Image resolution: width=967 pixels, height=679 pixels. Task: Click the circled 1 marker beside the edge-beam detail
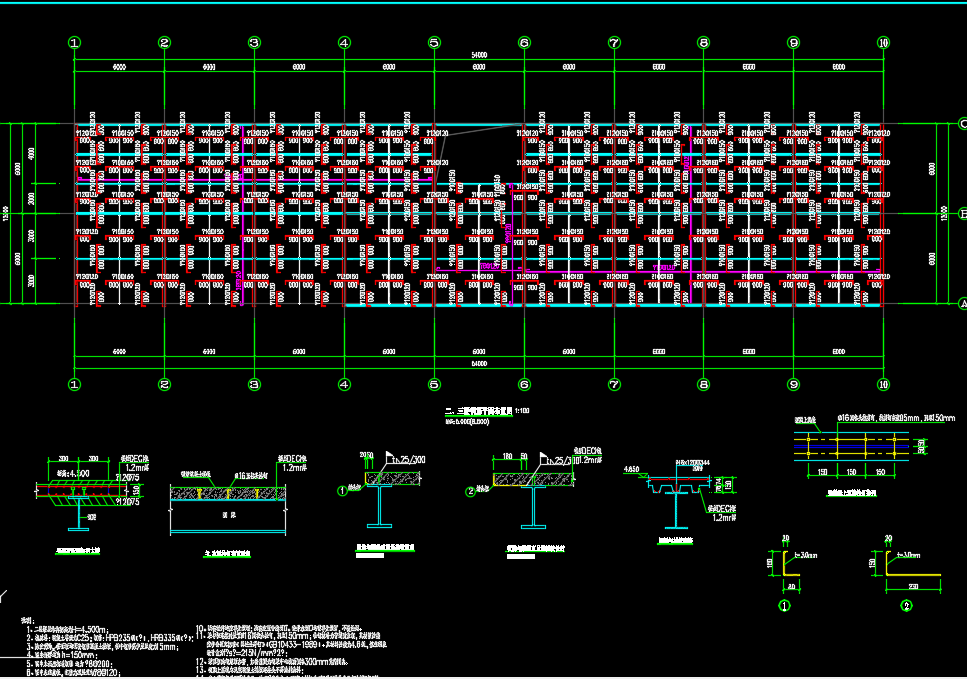pos(343,491)
